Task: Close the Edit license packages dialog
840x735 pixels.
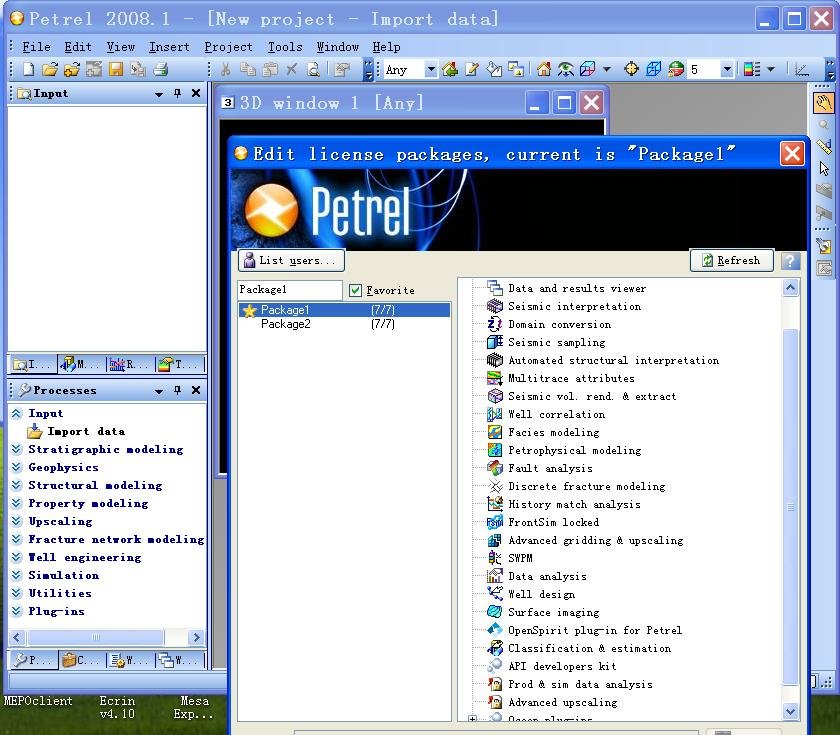Action: pyautogui.click(x=792, y=154)
